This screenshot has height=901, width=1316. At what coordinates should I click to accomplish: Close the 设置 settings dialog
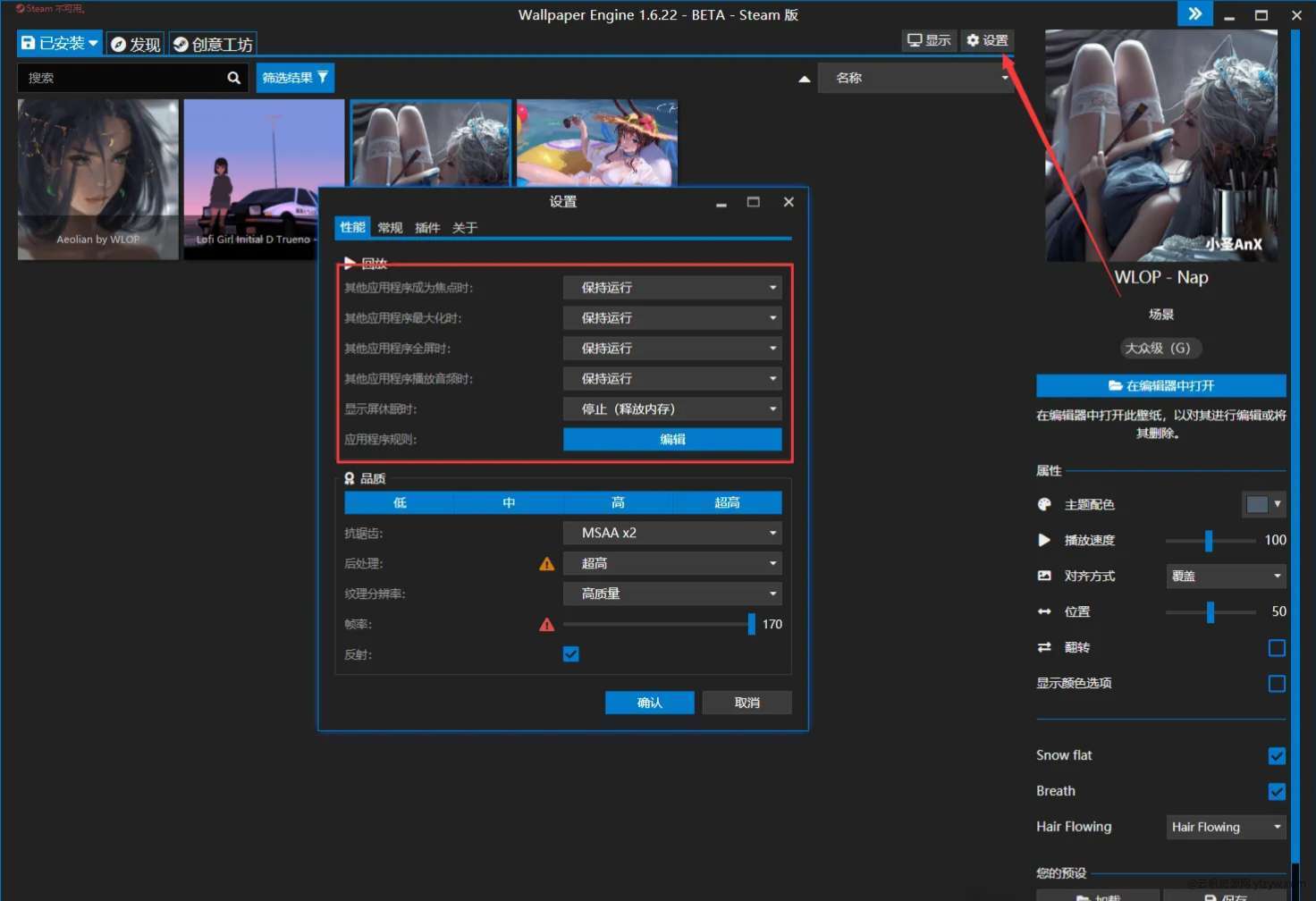(789, 202)
